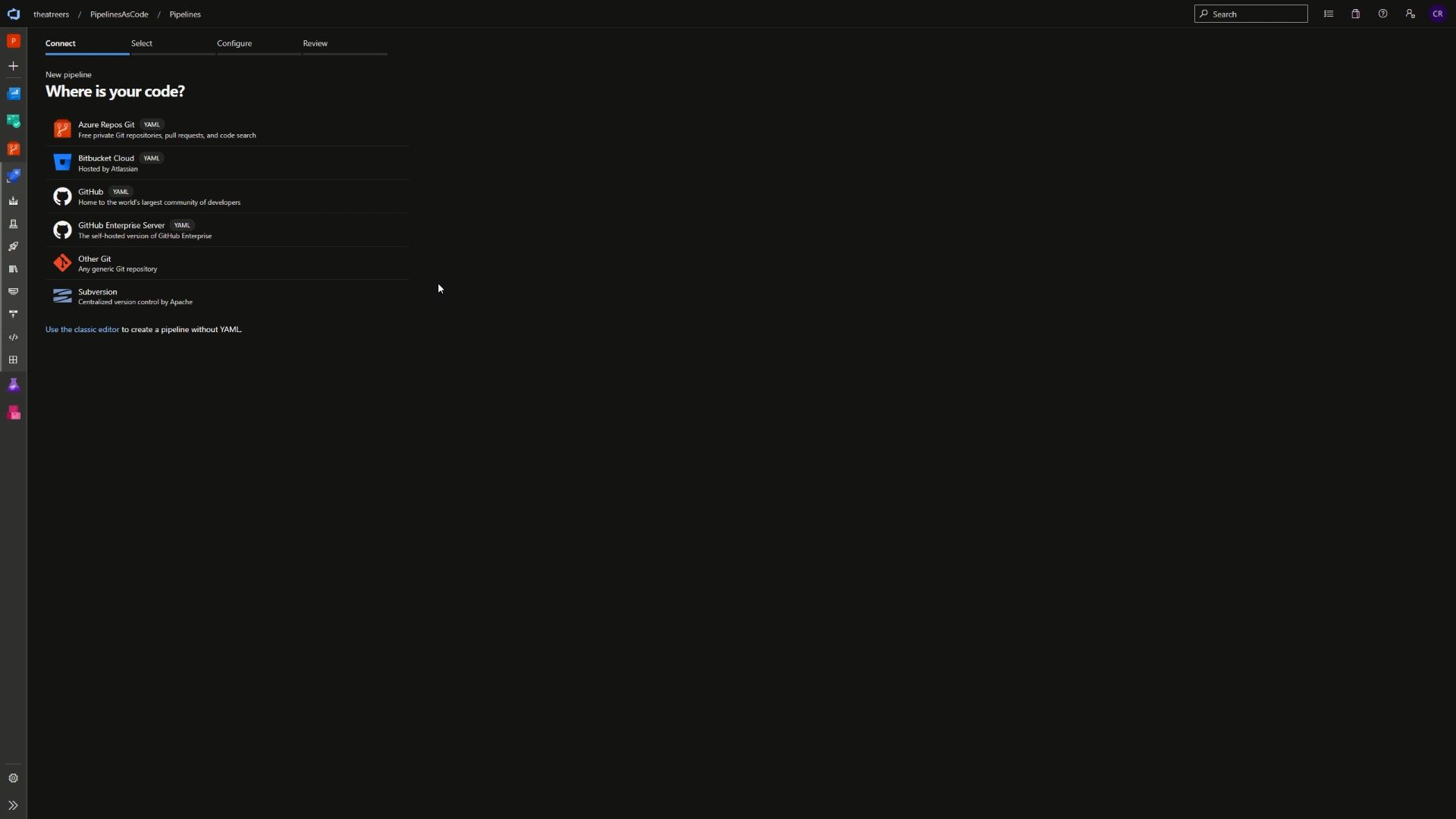The height and width of the screenshot is (819, 1456).
Task: Click the settings gear icon
Action: [x=13, y=778]
